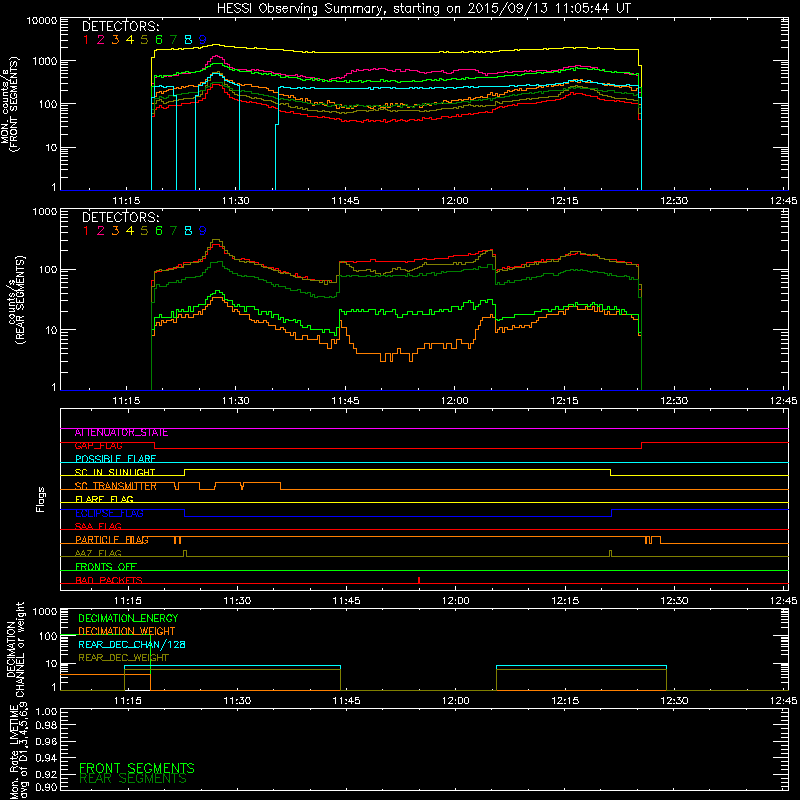
Task: Click magenta detector 2 in front segments legend
Action: 101,39
